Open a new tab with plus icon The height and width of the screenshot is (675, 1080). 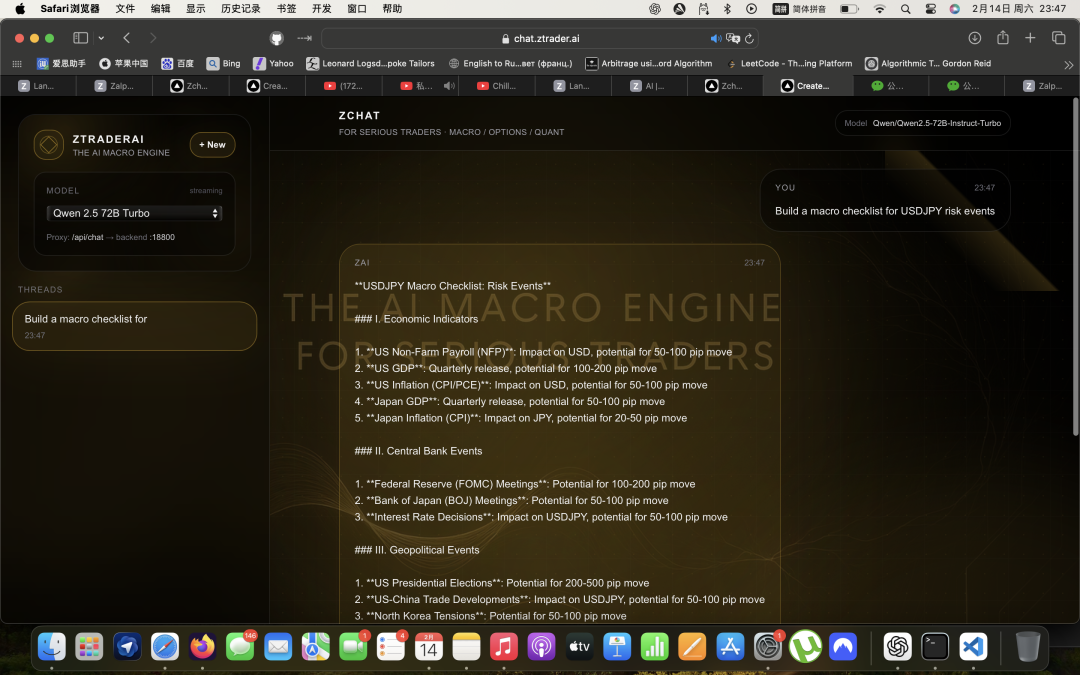[1030, 38]
